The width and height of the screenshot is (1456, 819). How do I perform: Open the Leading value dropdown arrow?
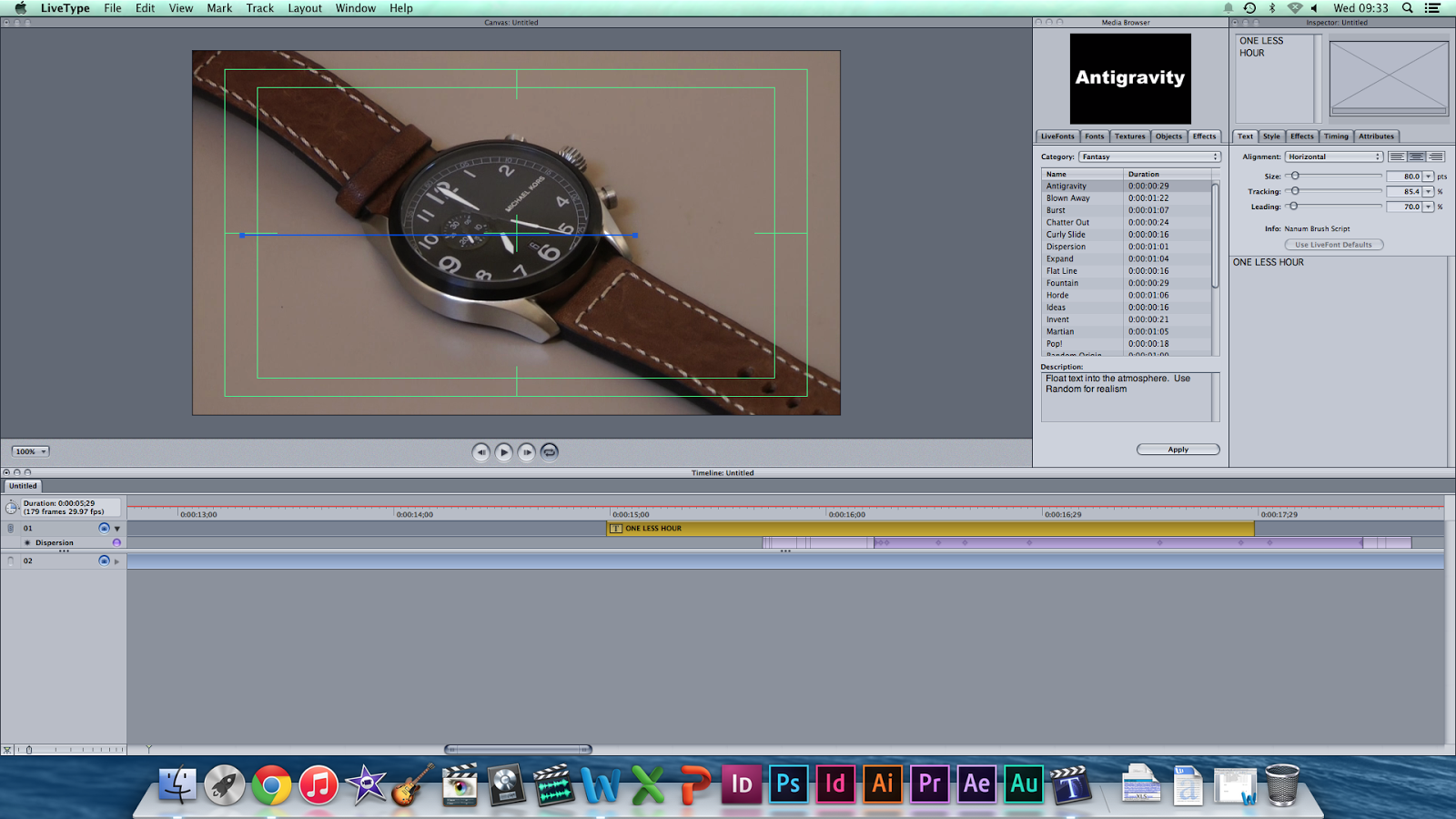[x=1429, y=207]
